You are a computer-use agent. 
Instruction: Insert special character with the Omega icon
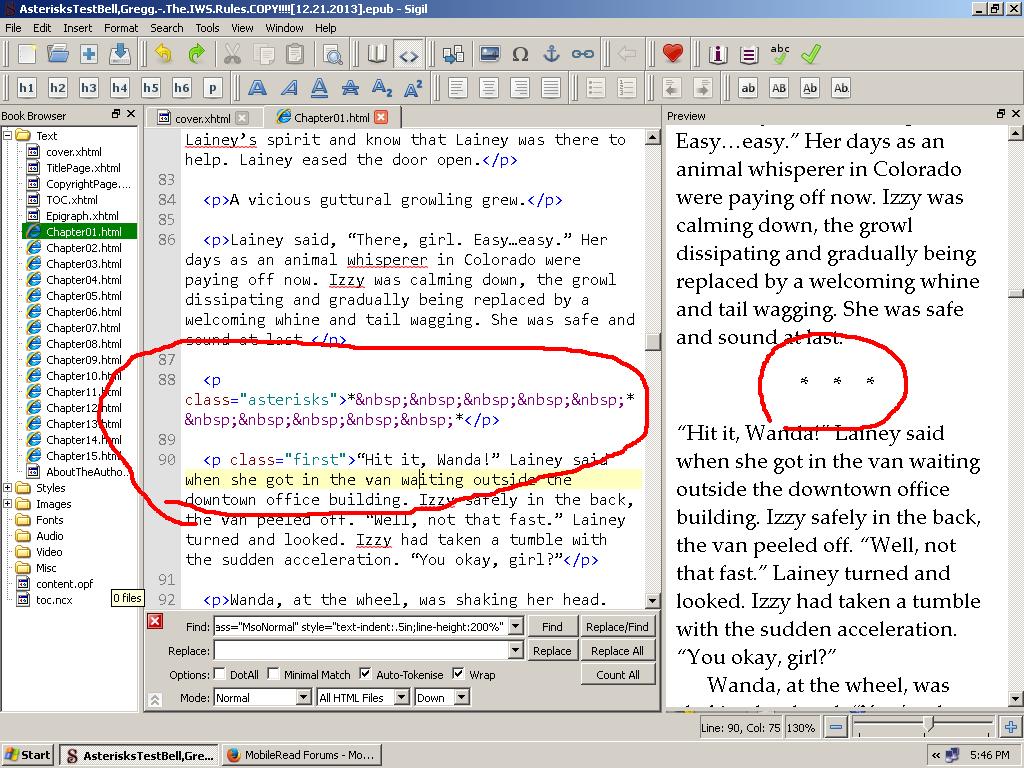click(x=520, y=54)
